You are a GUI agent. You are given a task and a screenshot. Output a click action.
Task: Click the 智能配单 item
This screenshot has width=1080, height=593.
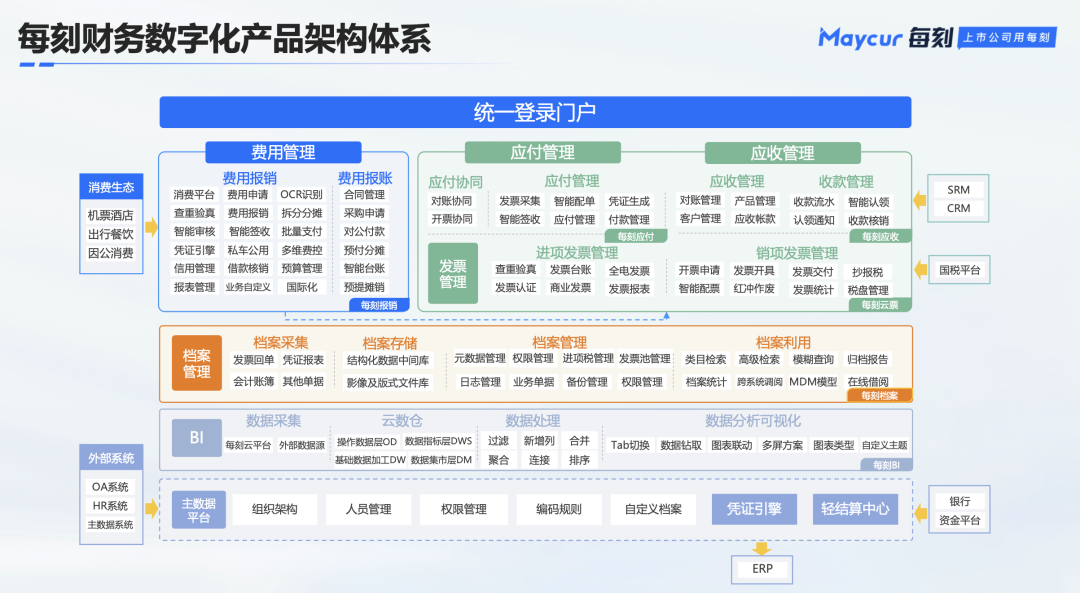[x=574, y=201]
